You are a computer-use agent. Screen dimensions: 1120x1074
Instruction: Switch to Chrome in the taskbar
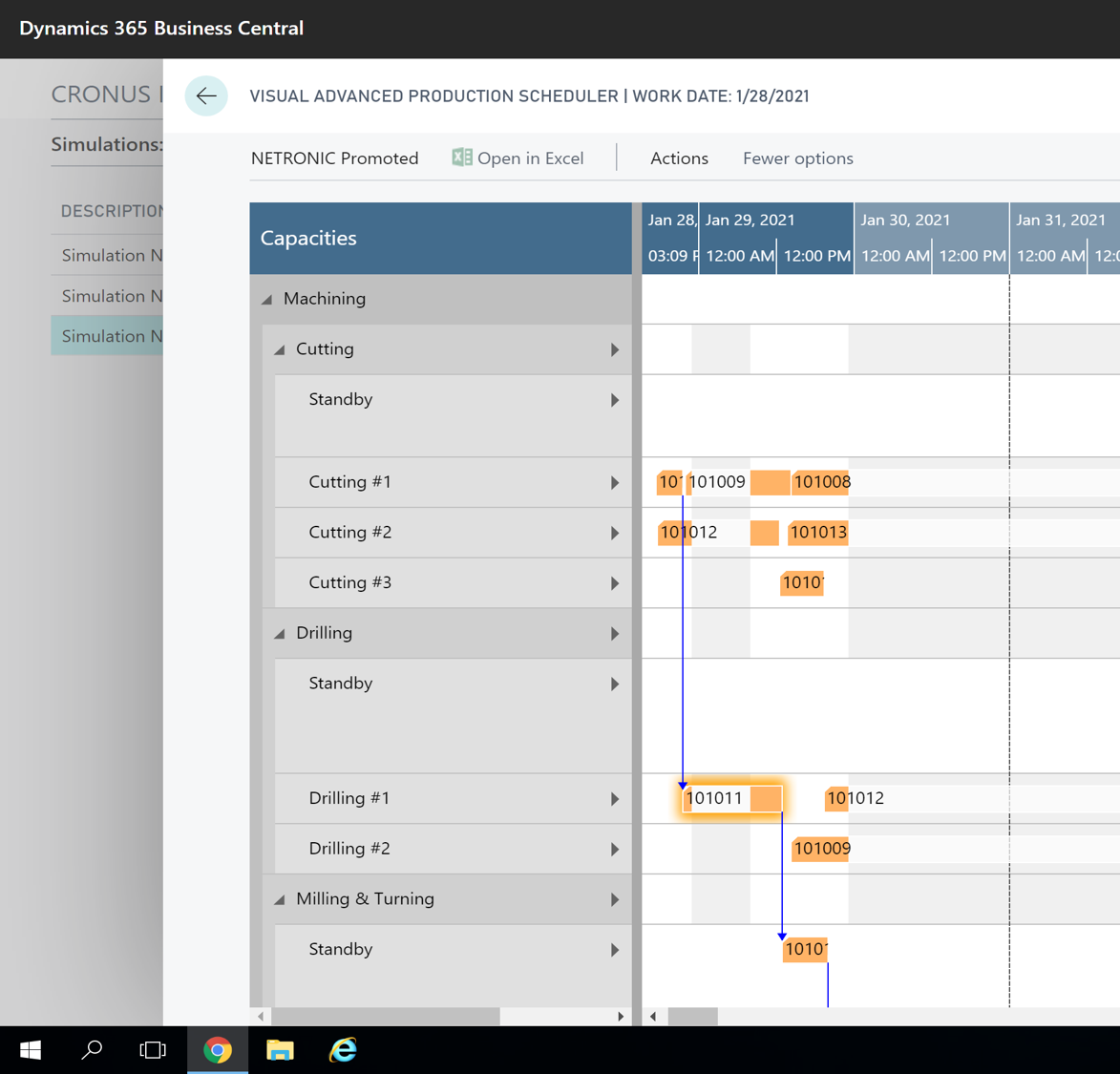(x=217, y=1050)
